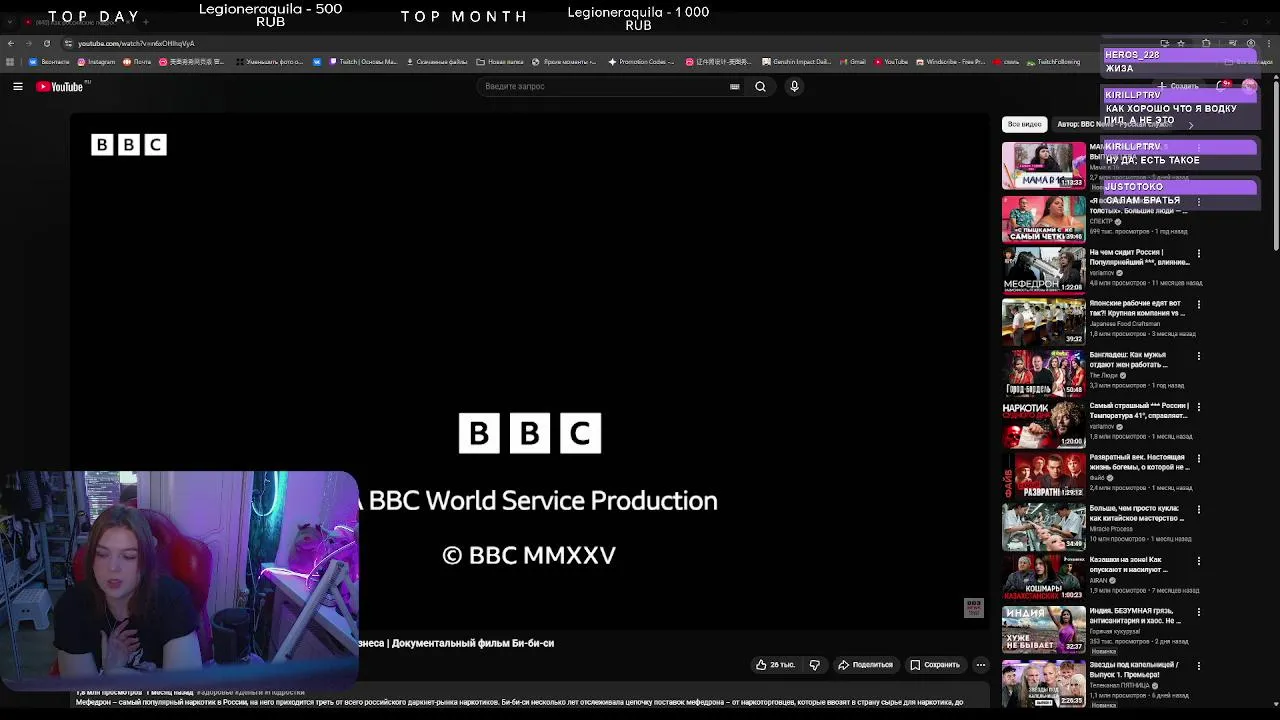Visit varlamov channel under 'На чем сидит Россия'
This screenshot has width=1280, height=720.
click(x=1101, y=273)
